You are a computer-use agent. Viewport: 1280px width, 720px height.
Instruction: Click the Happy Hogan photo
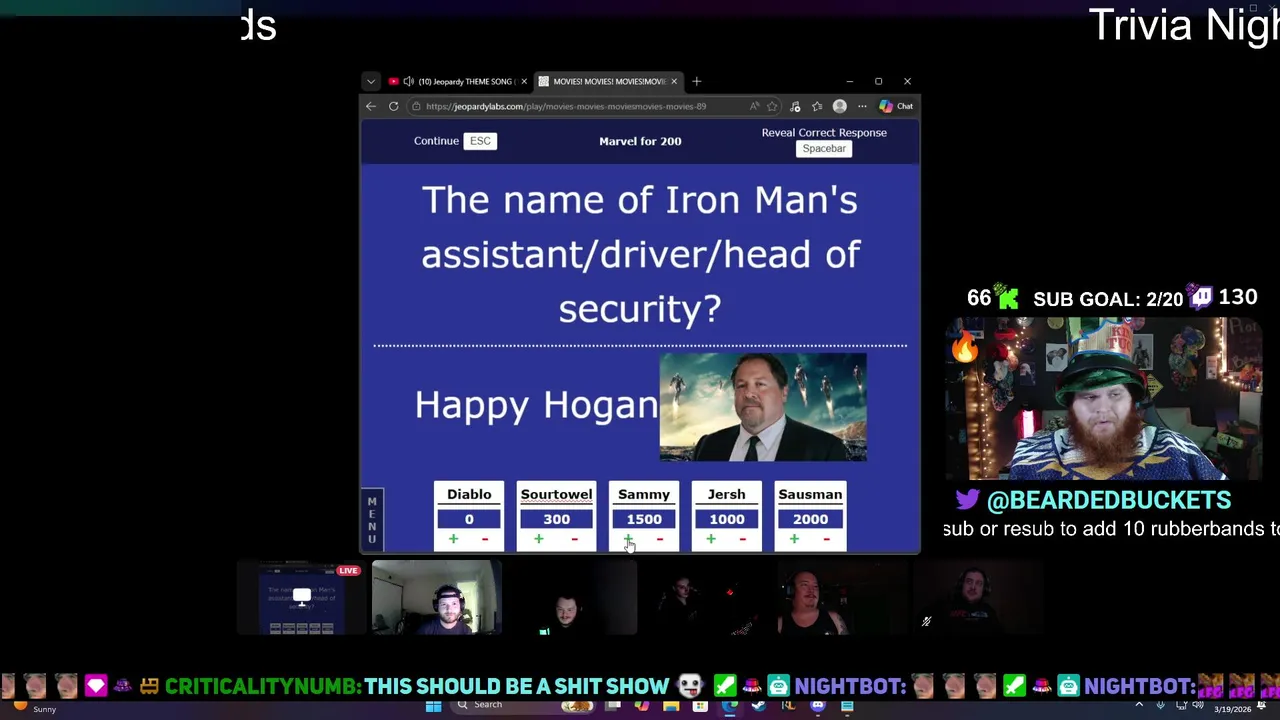[763, 406]
